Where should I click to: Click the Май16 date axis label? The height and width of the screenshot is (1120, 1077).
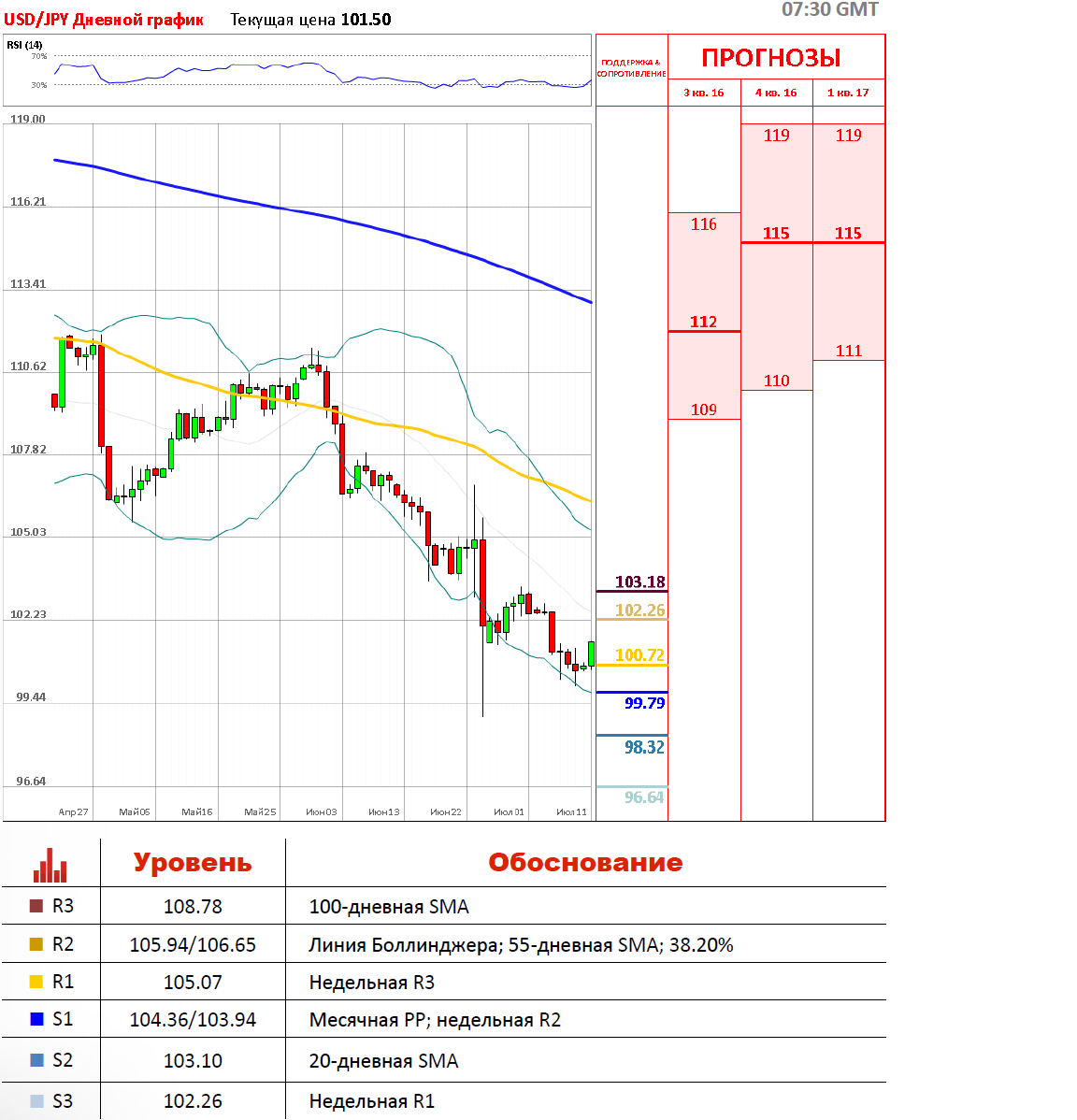197,812
